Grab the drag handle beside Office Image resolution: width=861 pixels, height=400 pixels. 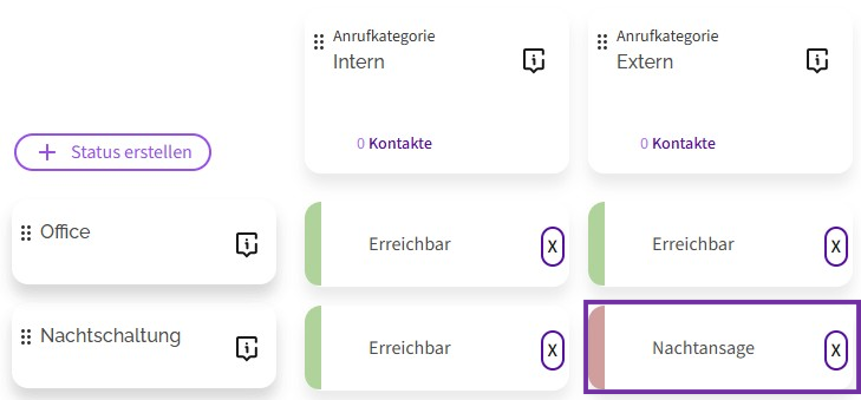point(26,233)
